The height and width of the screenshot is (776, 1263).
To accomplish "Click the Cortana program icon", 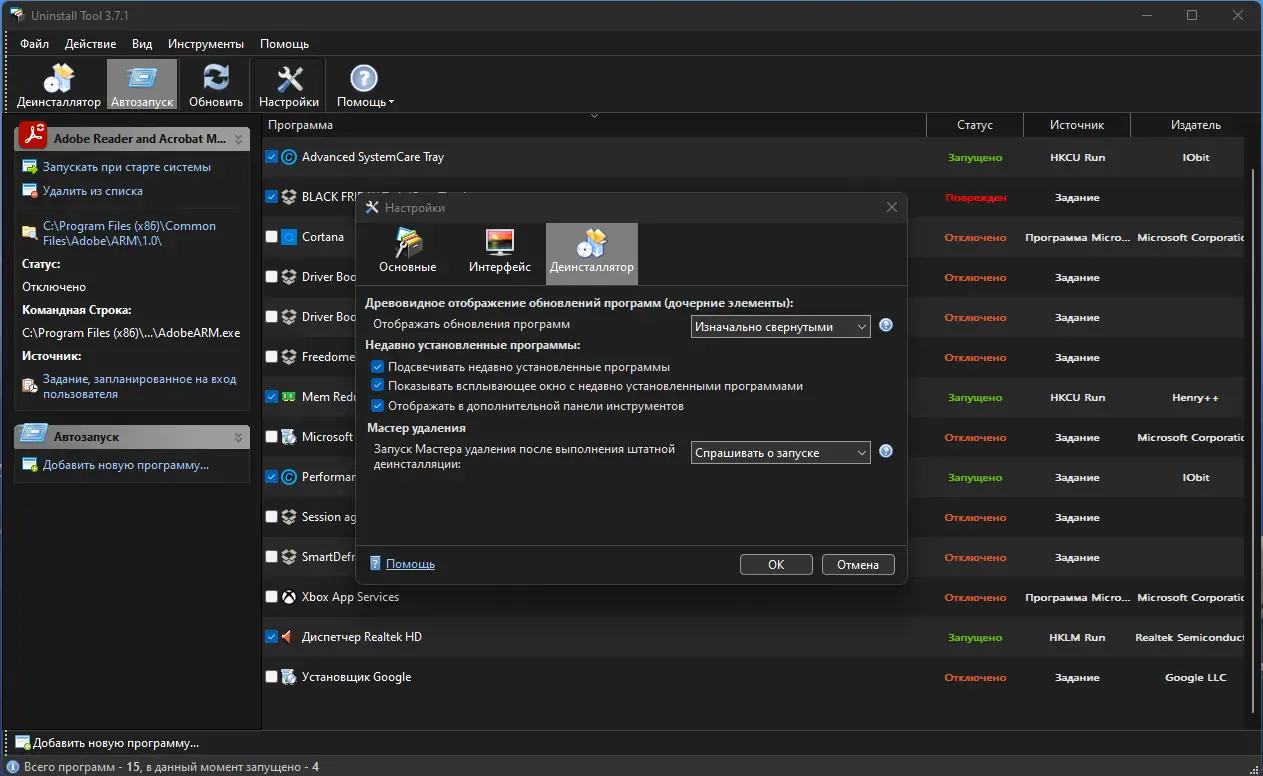I will pos(289,237).
